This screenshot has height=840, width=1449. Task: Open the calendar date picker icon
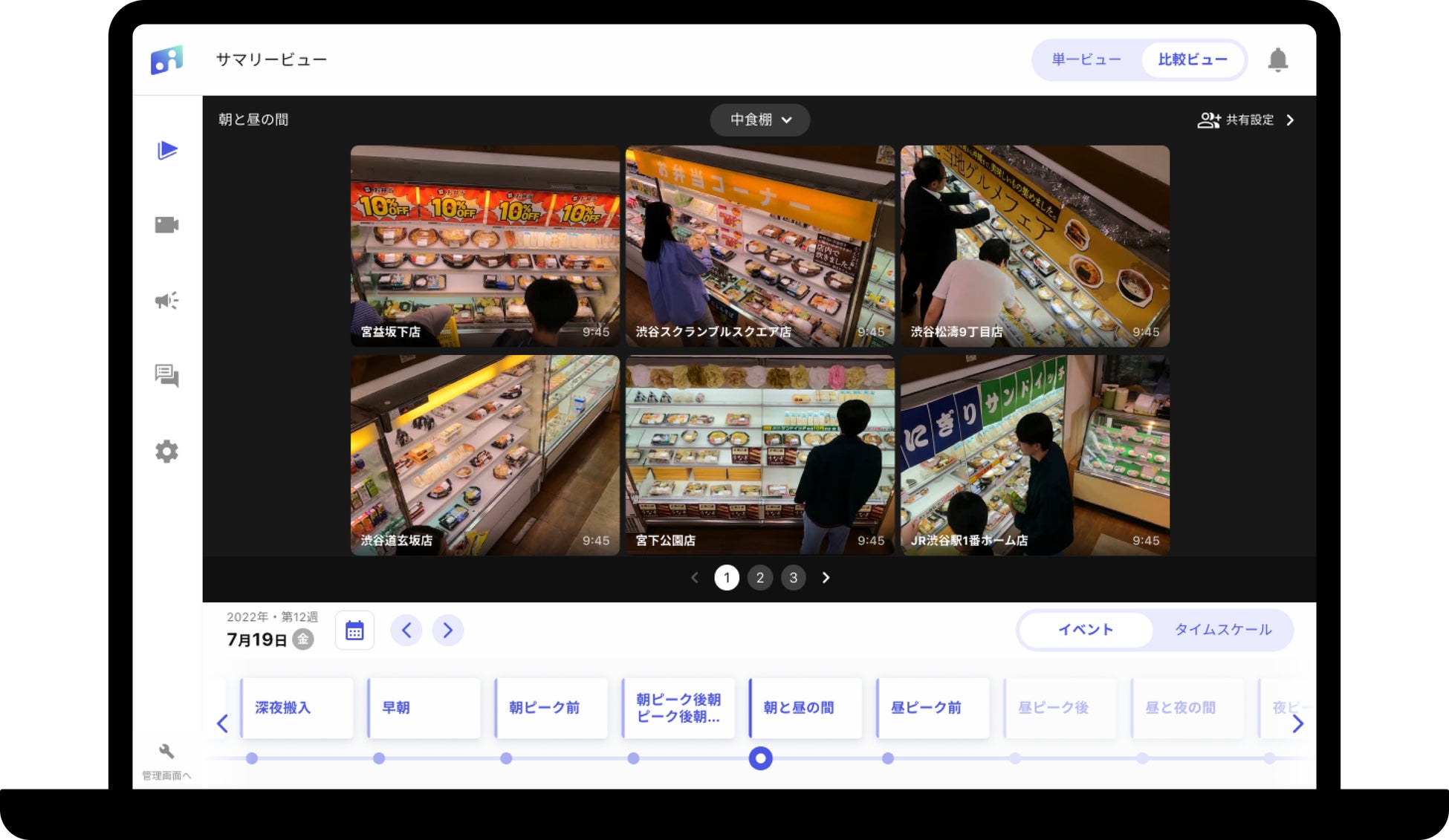(354, 631)
